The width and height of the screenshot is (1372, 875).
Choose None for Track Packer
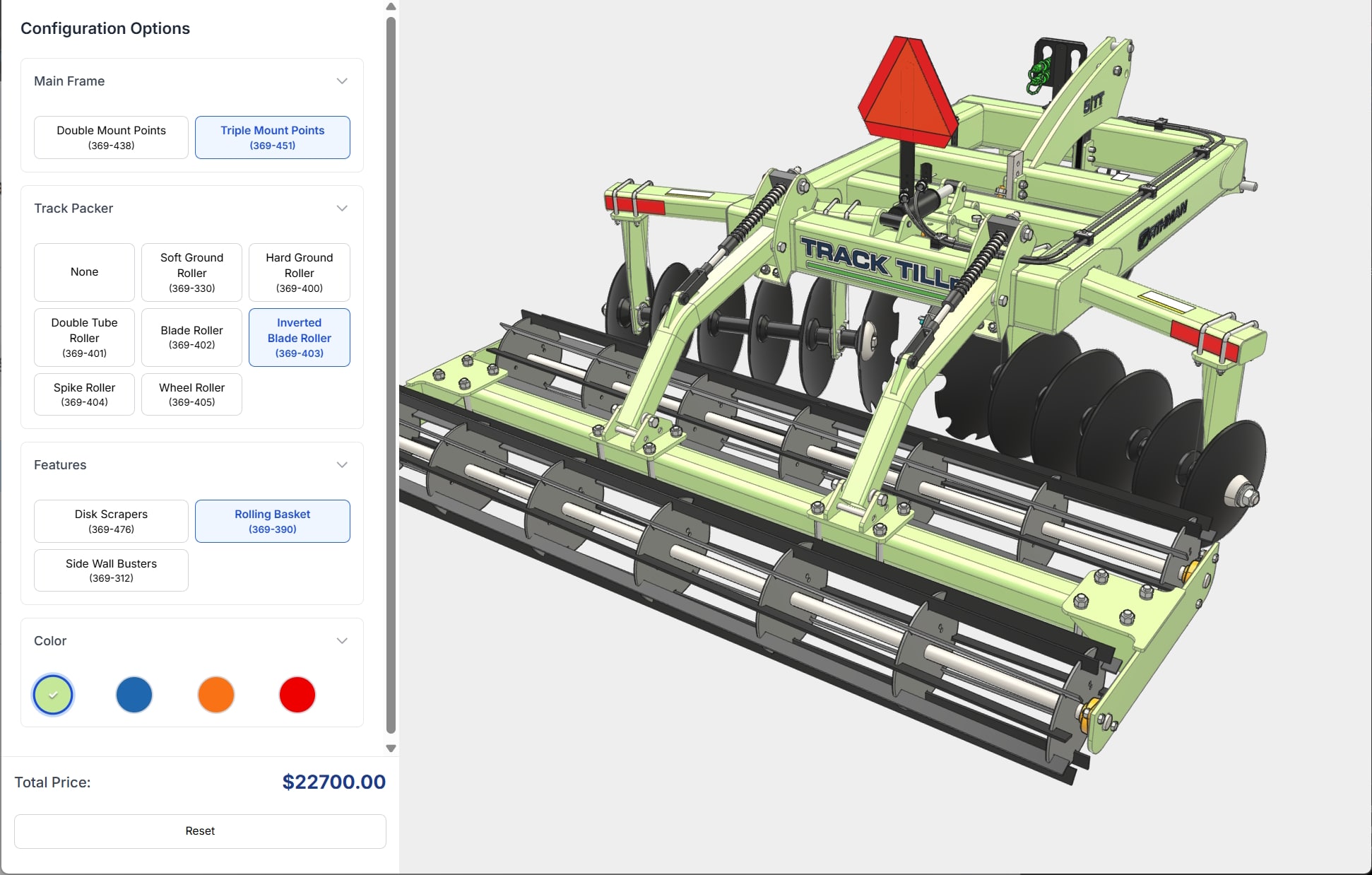pos(84,272)
